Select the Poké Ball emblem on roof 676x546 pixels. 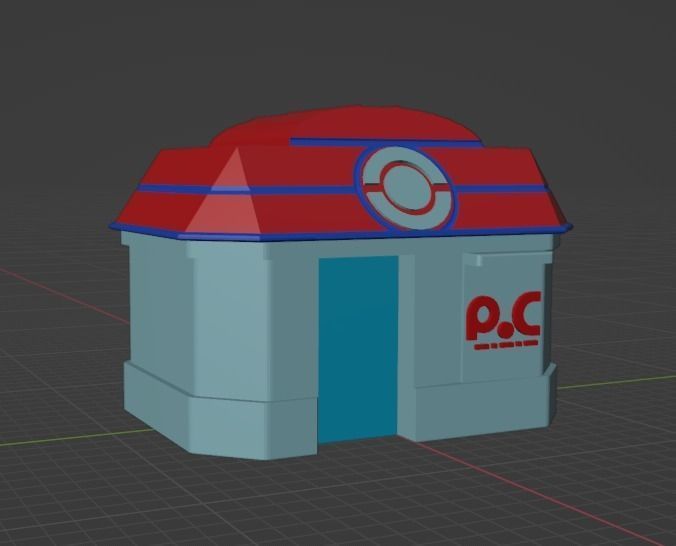405,188
